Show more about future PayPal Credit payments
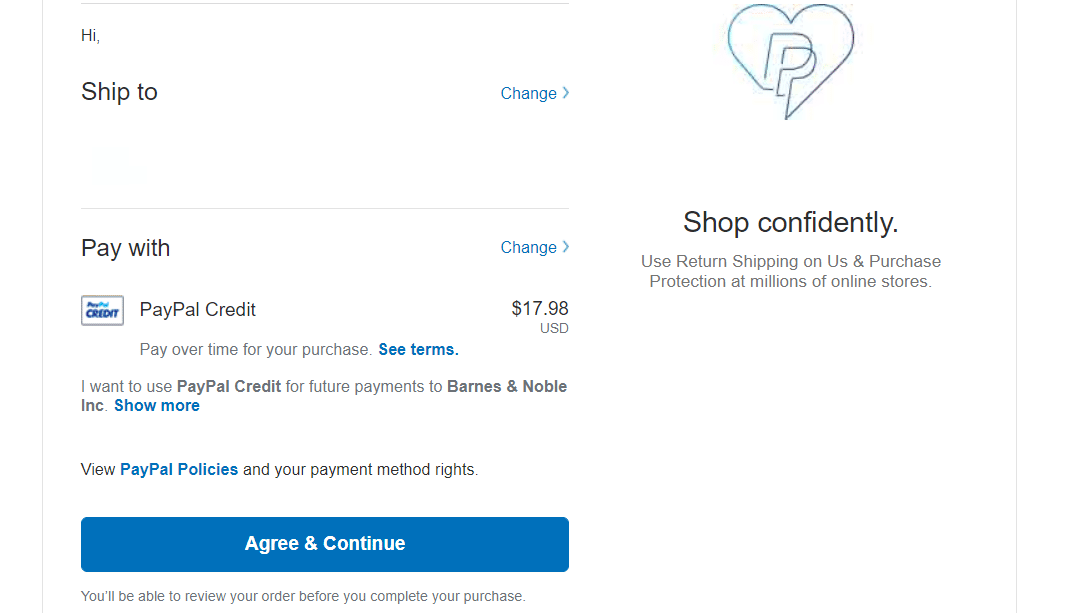Screen dimensions: 1068x613 click(156, 405)
